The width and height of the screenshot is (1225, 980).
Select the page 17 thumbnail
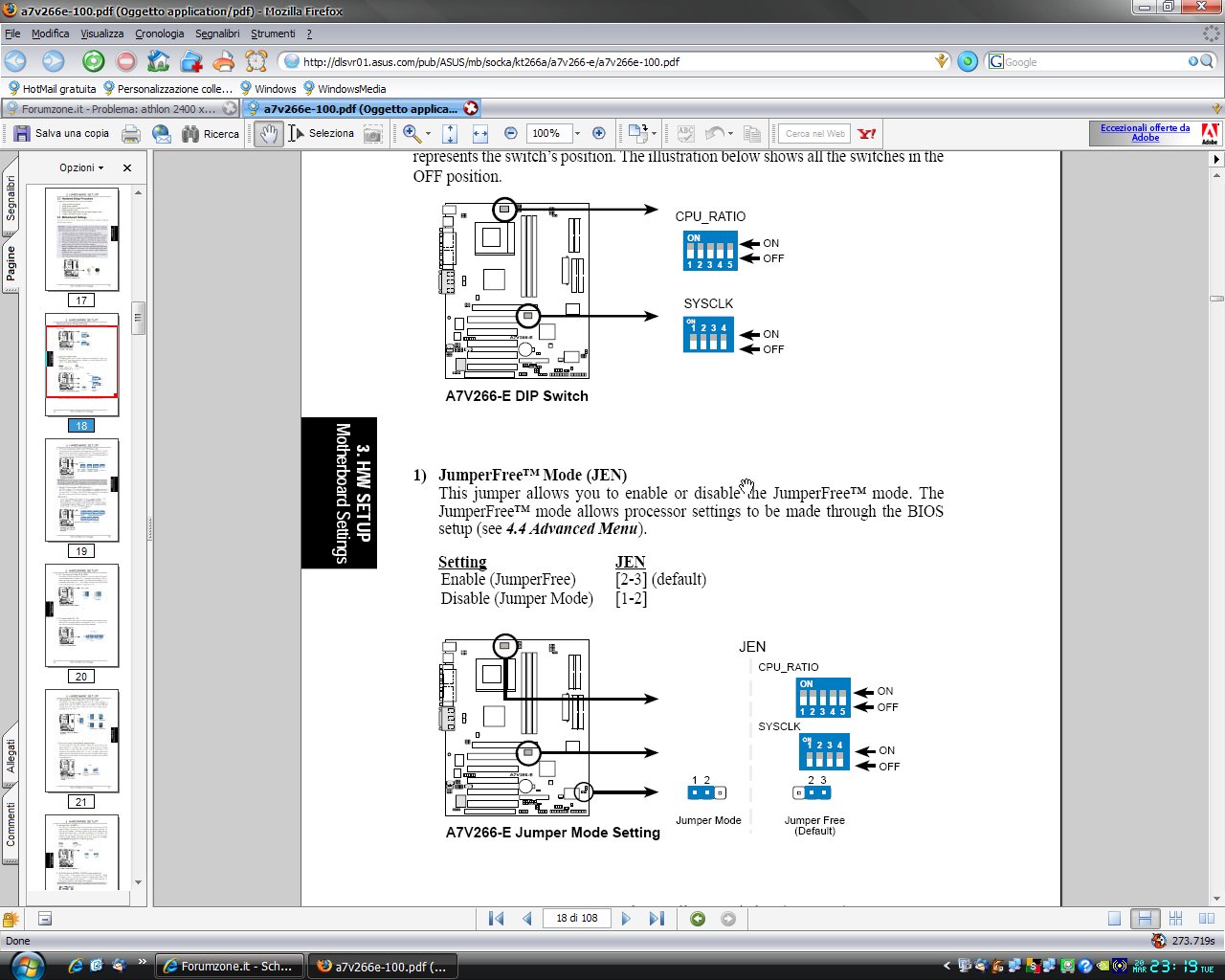(x=82, y=239)
